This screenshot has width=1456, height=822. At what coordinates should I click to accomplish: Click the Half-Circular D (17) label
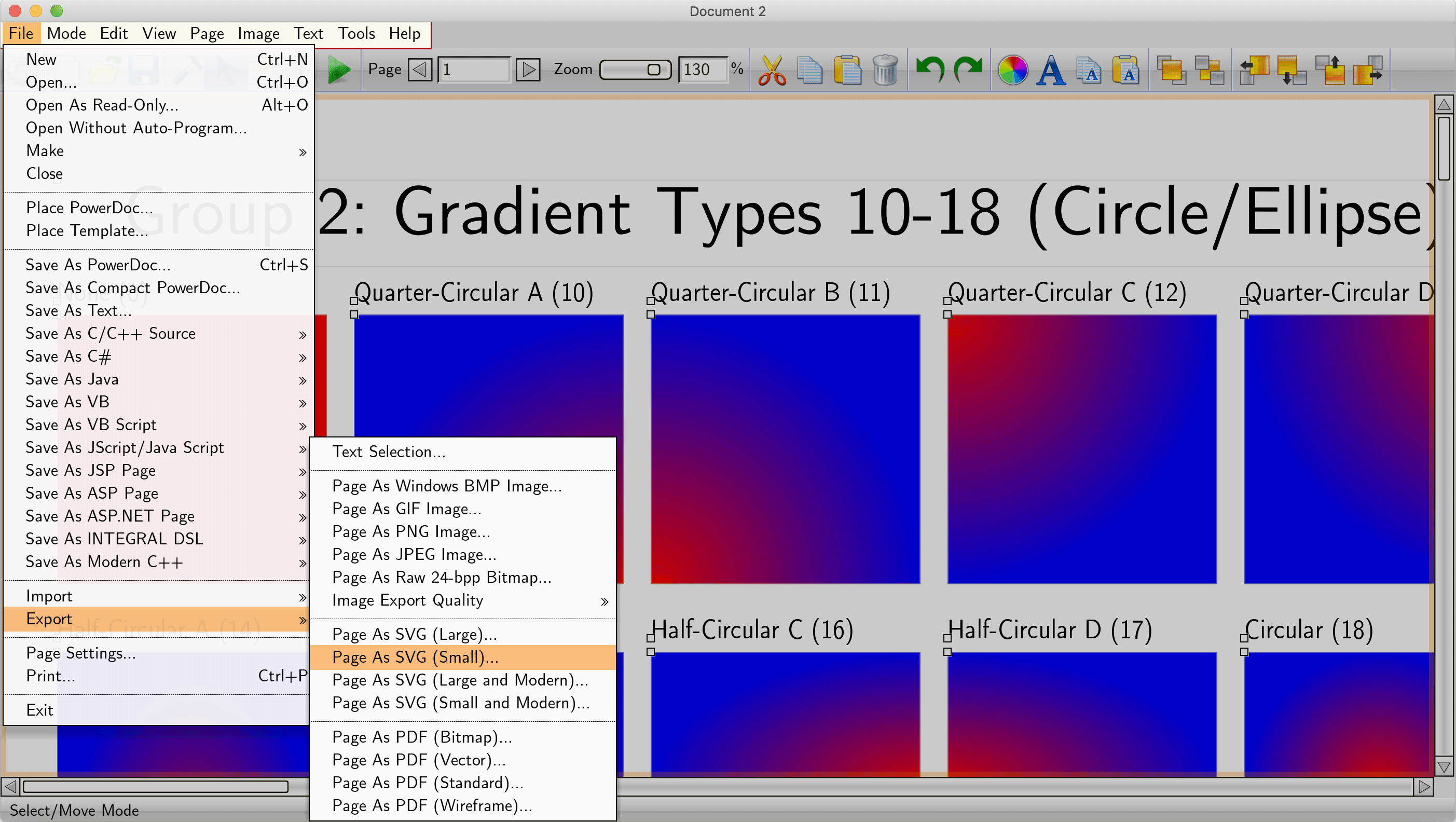click(x=1050, y=630)
